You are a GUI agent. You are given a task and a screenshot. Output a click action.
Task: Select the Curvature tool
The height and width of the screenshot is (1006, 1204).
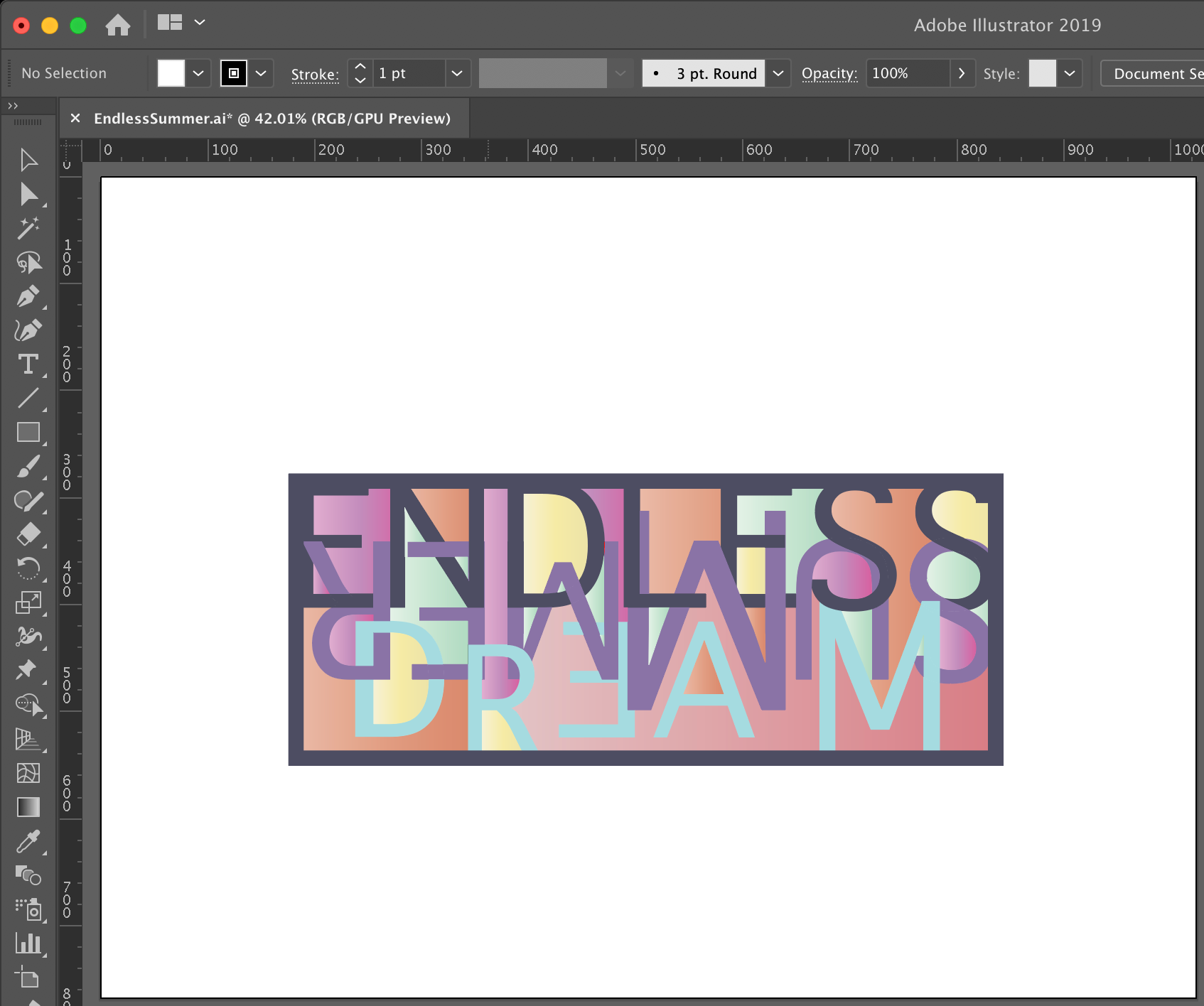pyautogui.click(x=28, y=330)
